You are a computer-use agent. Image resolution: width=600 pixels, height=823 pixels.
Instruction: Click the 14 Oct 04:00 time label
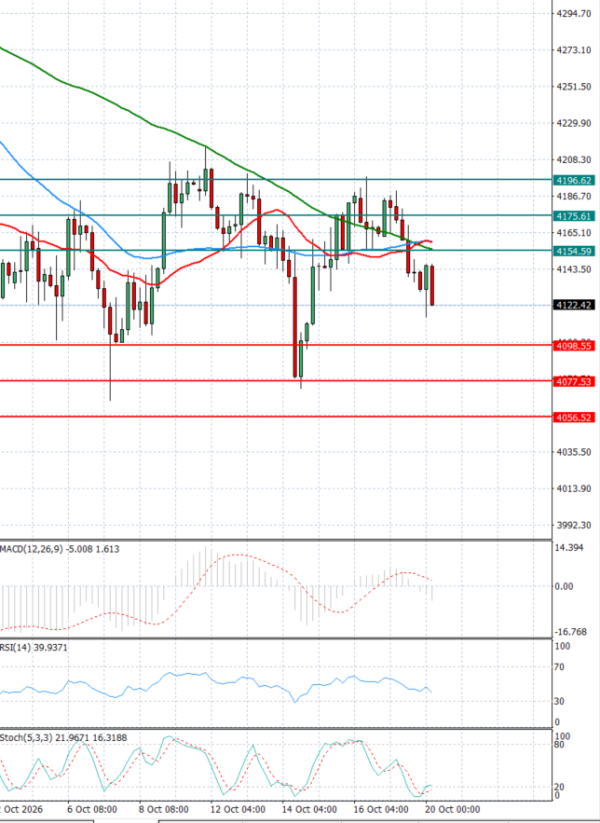tap(309, 810)
